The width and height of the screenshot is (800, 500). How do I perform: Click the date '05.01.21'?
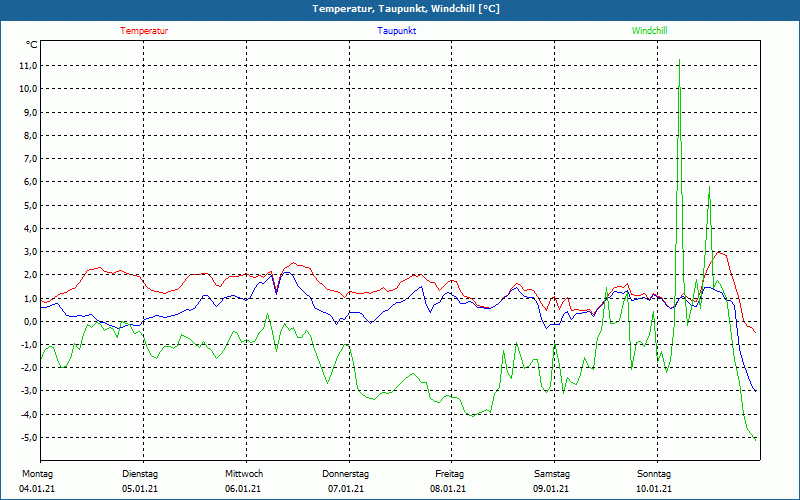140,489
